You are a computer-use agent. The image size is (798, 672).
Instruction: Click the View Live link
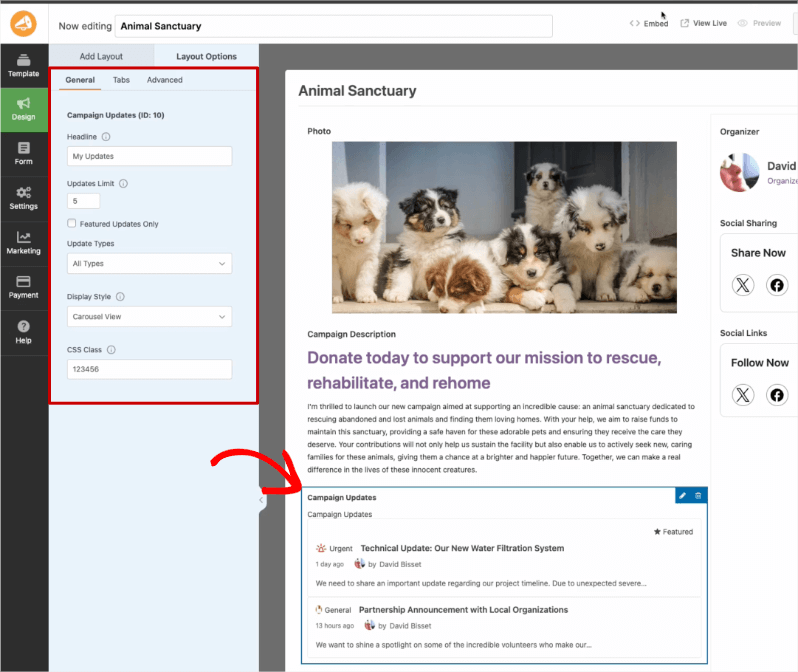pyautogui.click(x=704, y=23)
